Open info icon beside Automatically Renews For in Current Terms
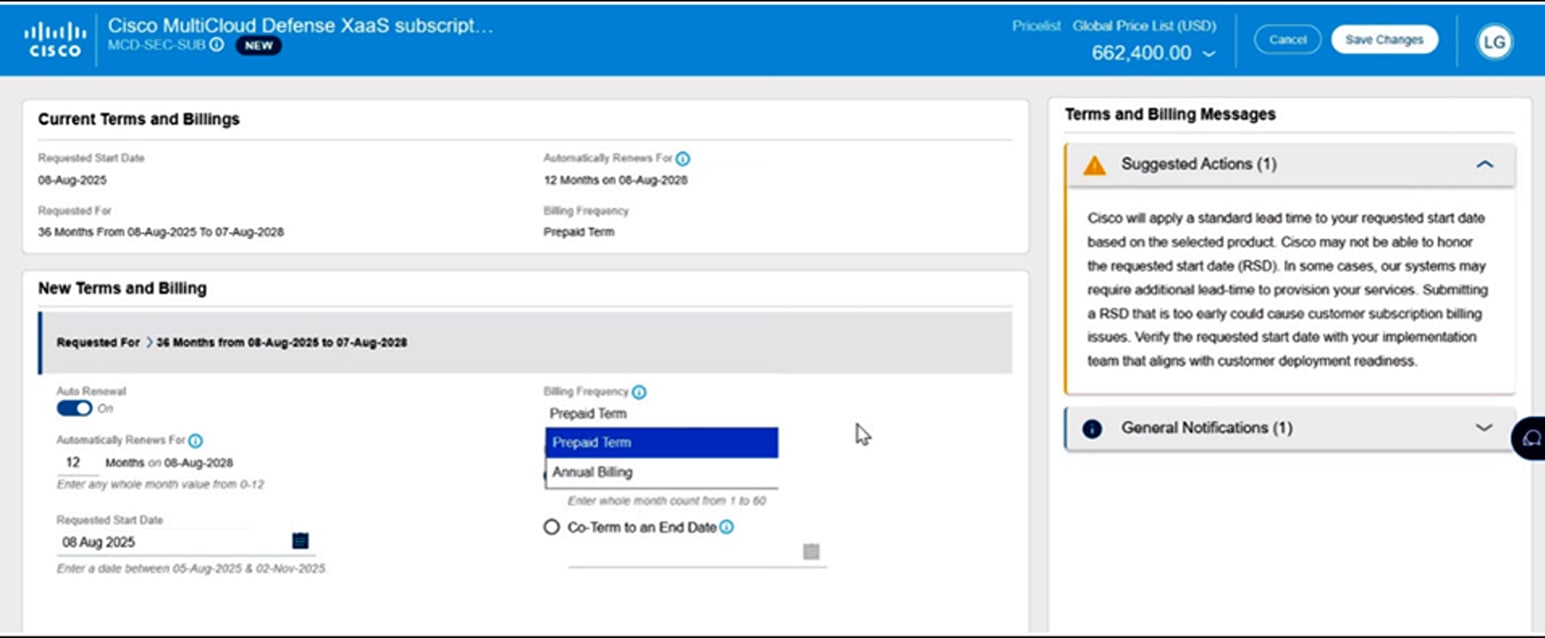 click(x=683, y=159)
